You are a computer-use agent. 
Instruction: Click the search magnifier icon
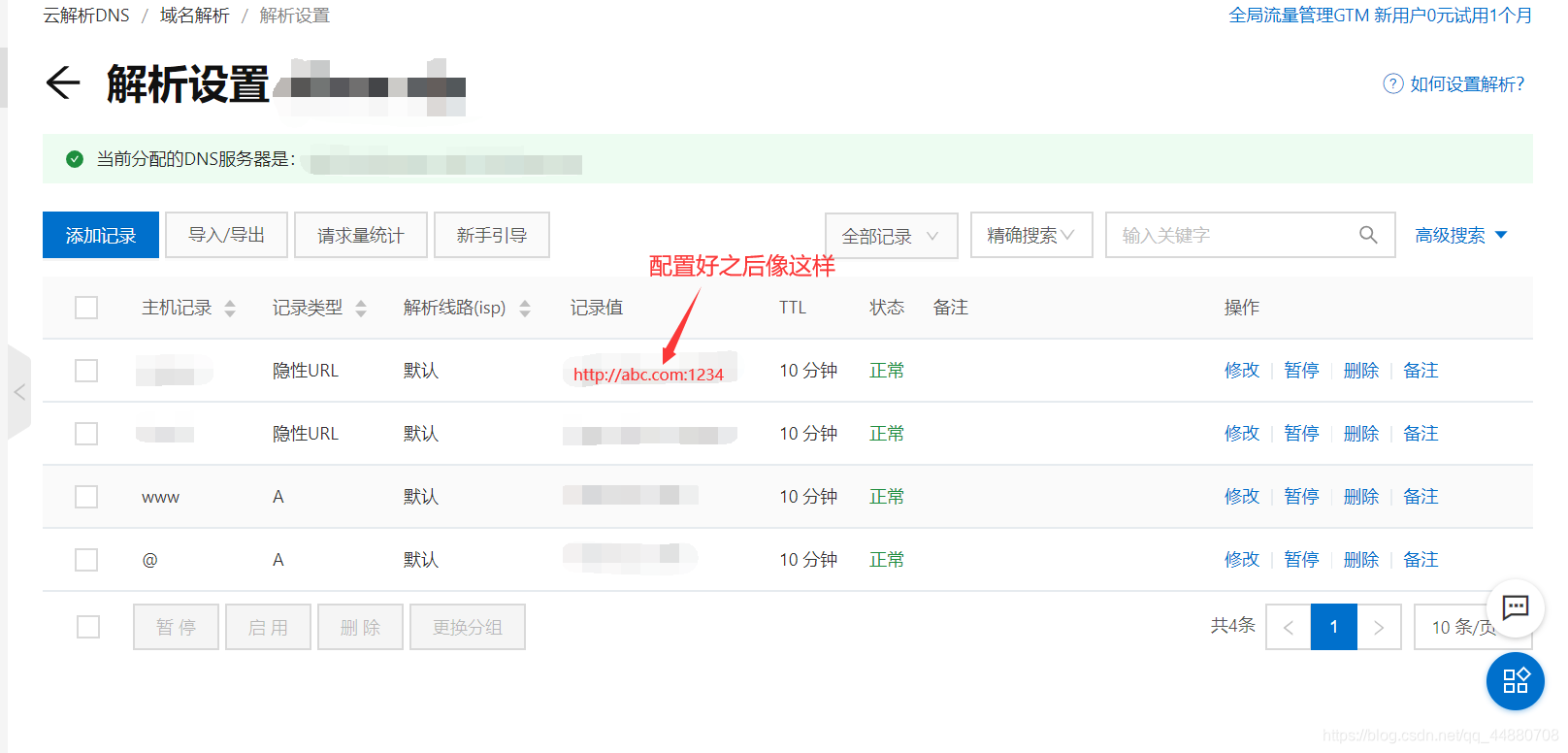tap(1368, 235)
